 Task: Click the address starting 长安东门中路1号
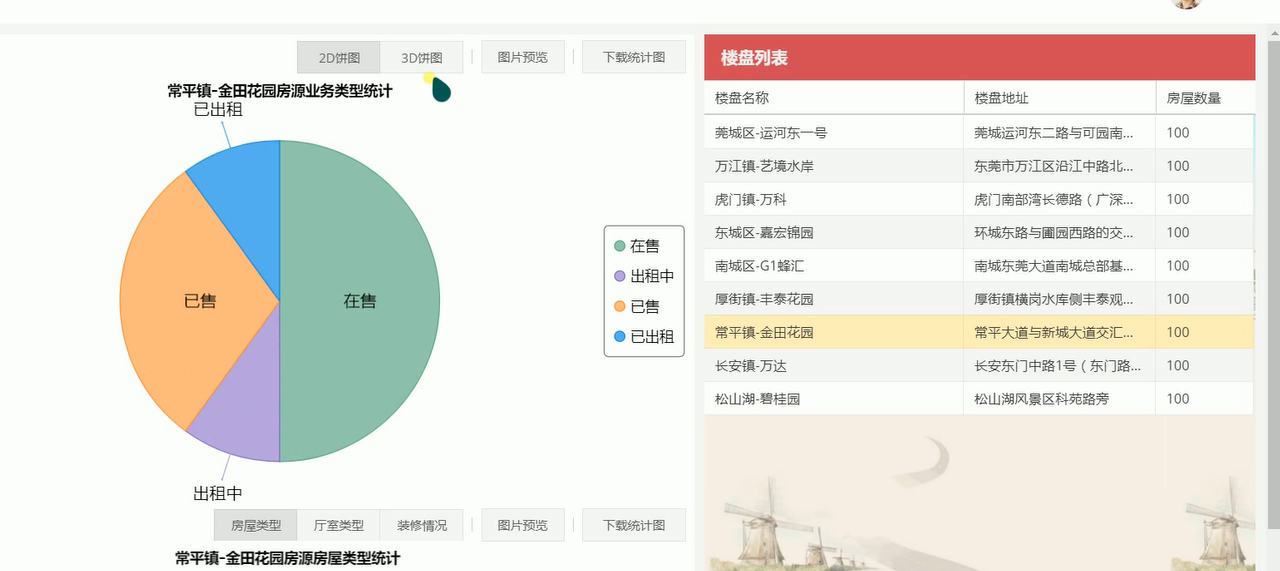click(1057, 366)
